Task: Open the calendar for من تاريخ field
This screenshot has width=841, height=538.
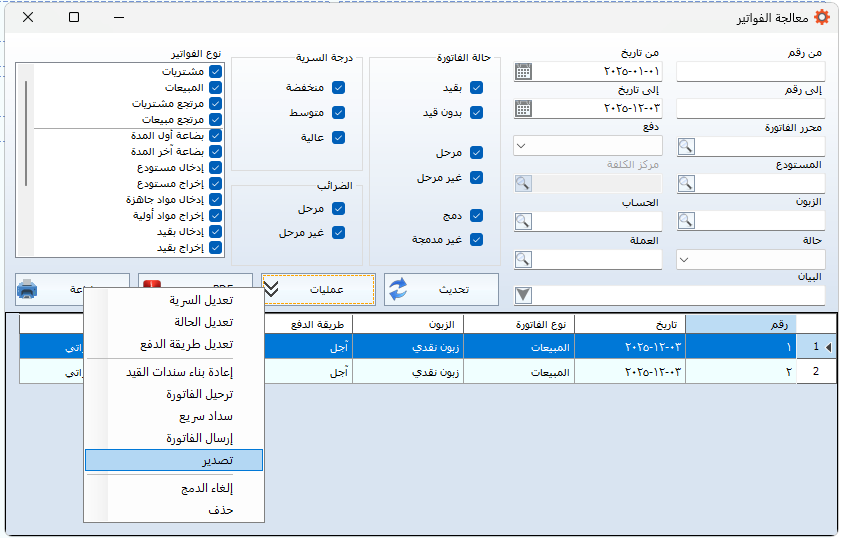Action: point(523,71)
